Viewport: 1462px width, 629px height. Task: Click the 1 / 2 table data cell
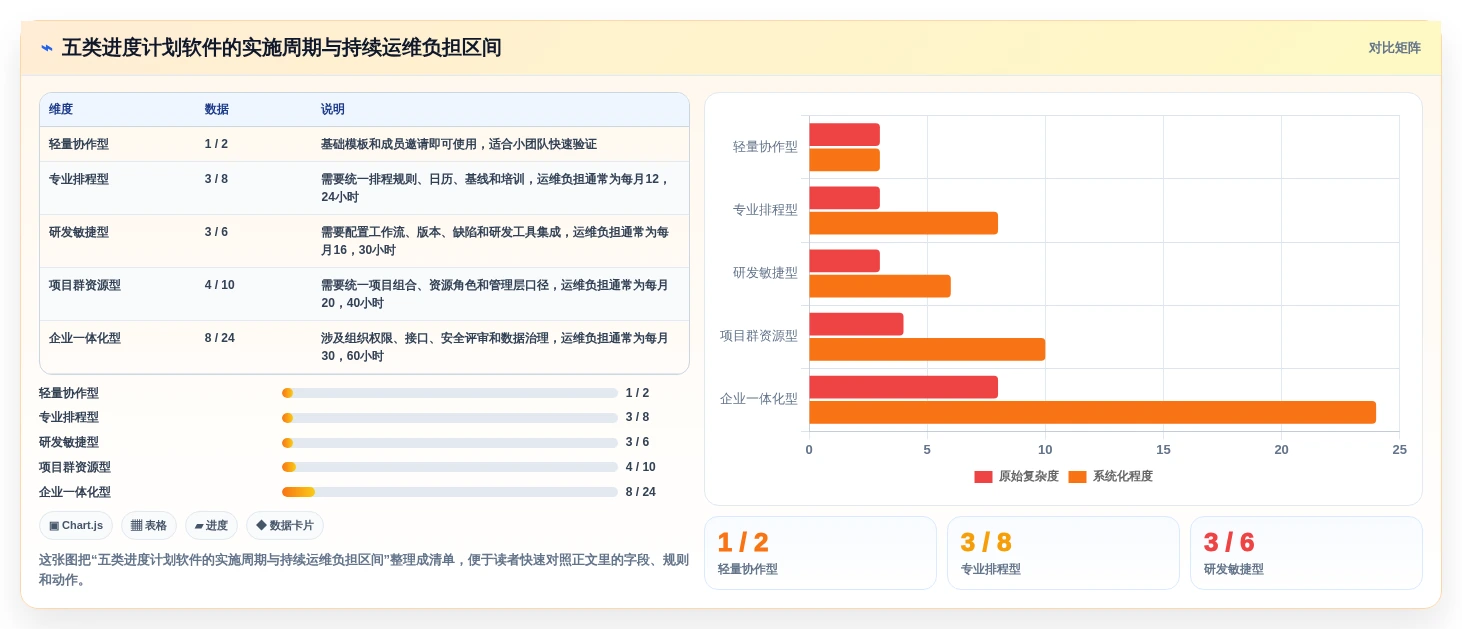coord(216,144)
